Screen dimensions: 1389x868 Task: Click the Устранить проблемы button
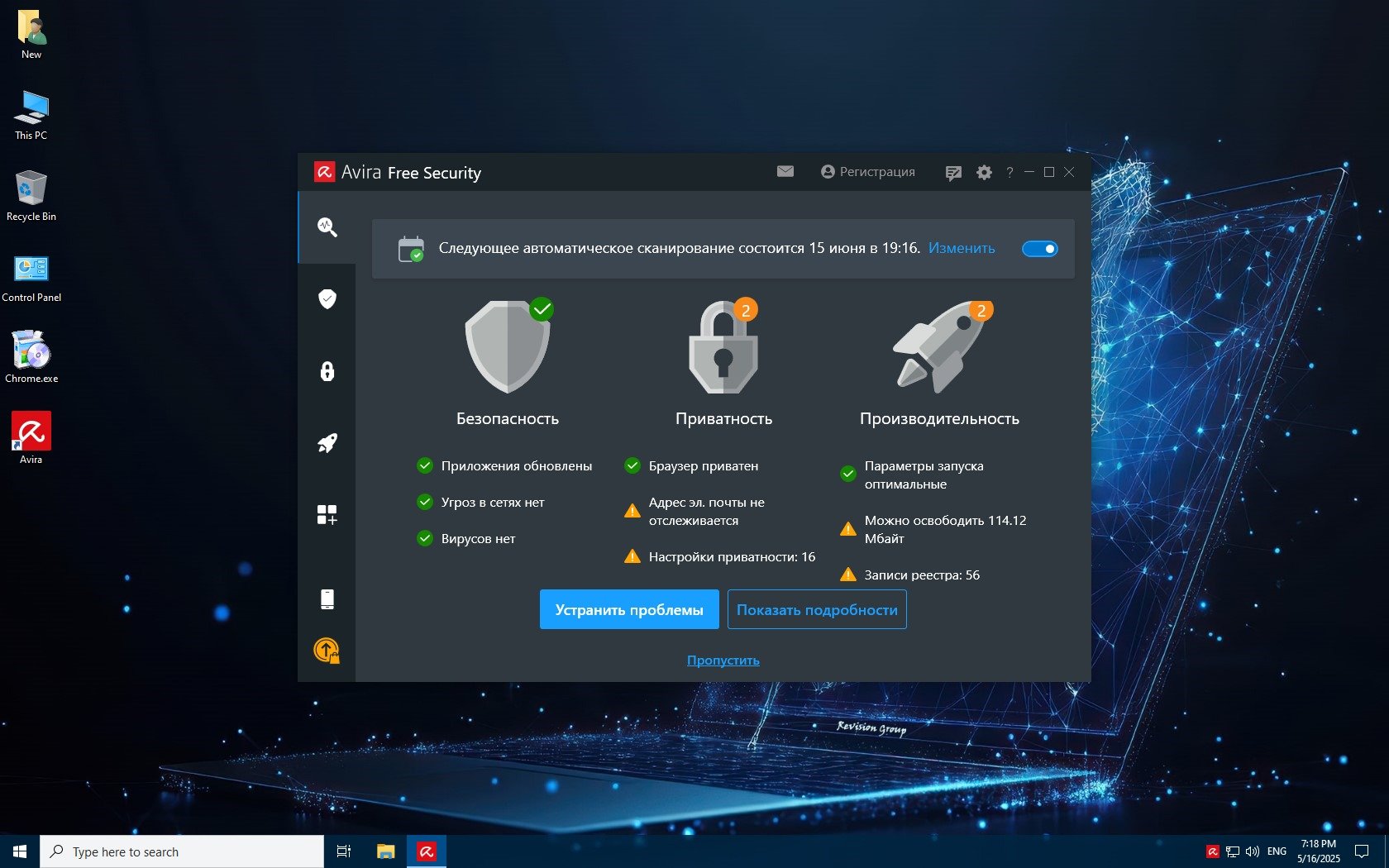point(629,610)
